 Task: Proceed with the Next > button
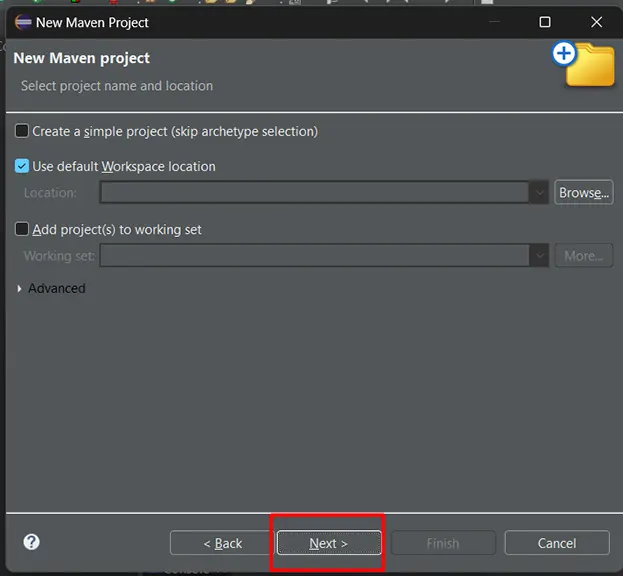329,543
